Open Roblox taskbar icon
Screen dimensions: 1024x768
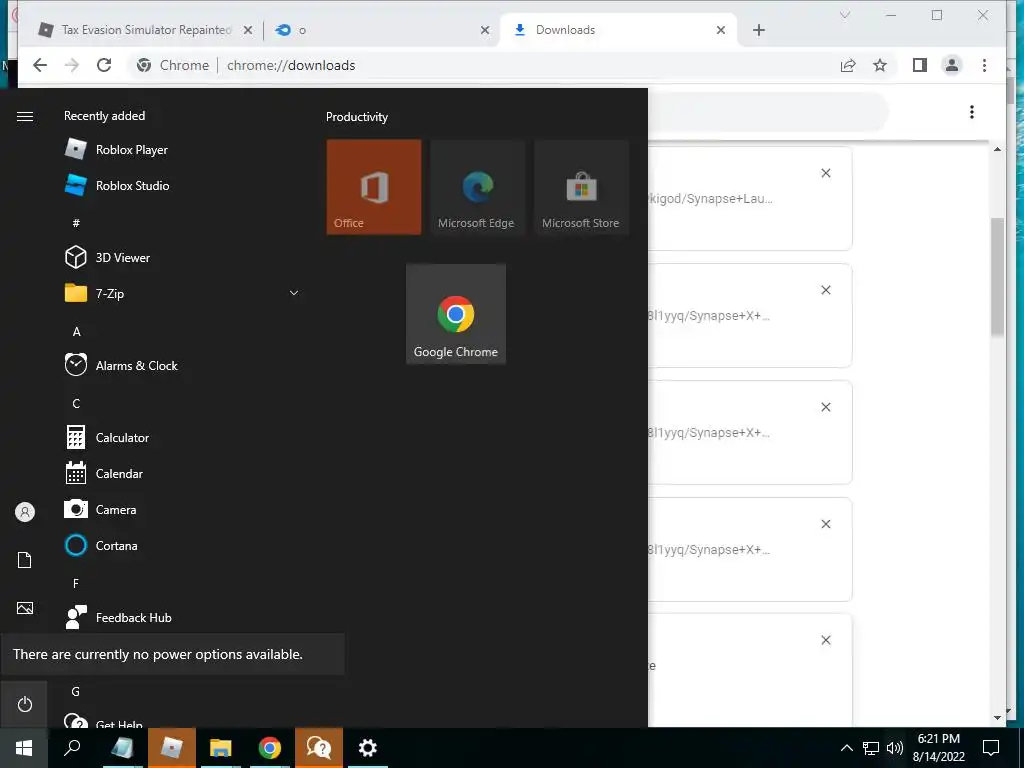(x=172, y=748)
